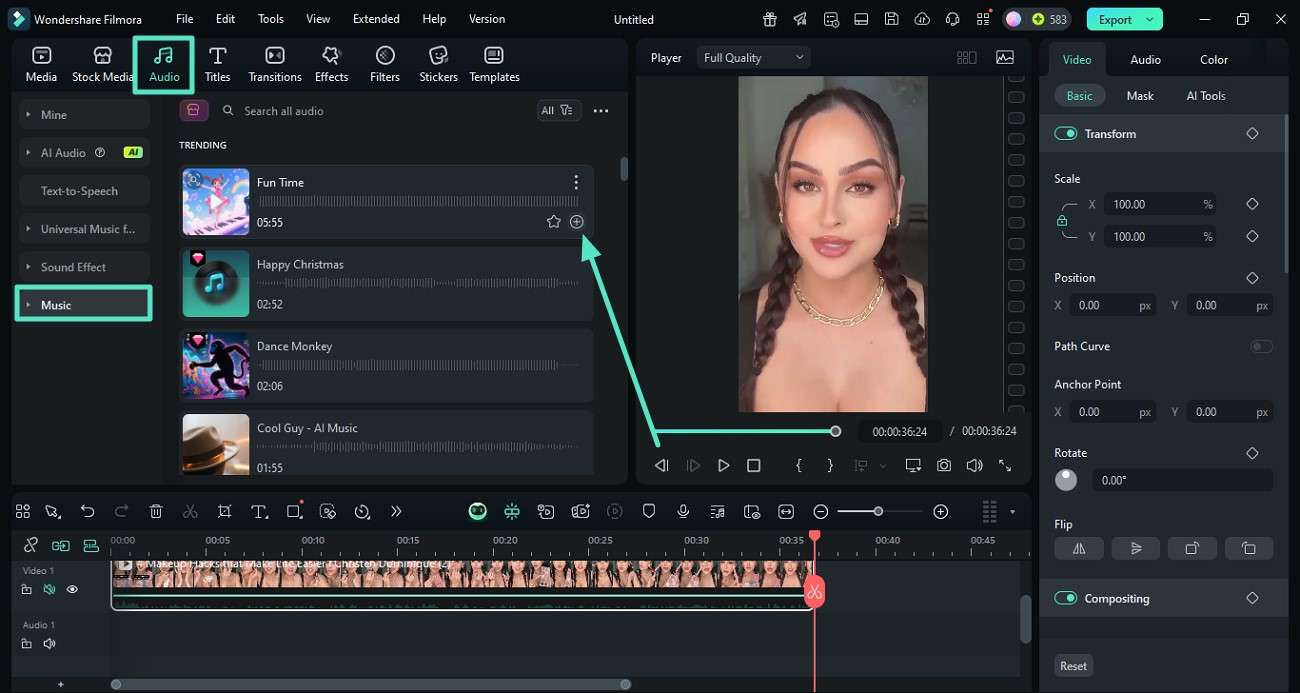
Task: Click the gift icon in title bar
Action: tap(769, 19)
